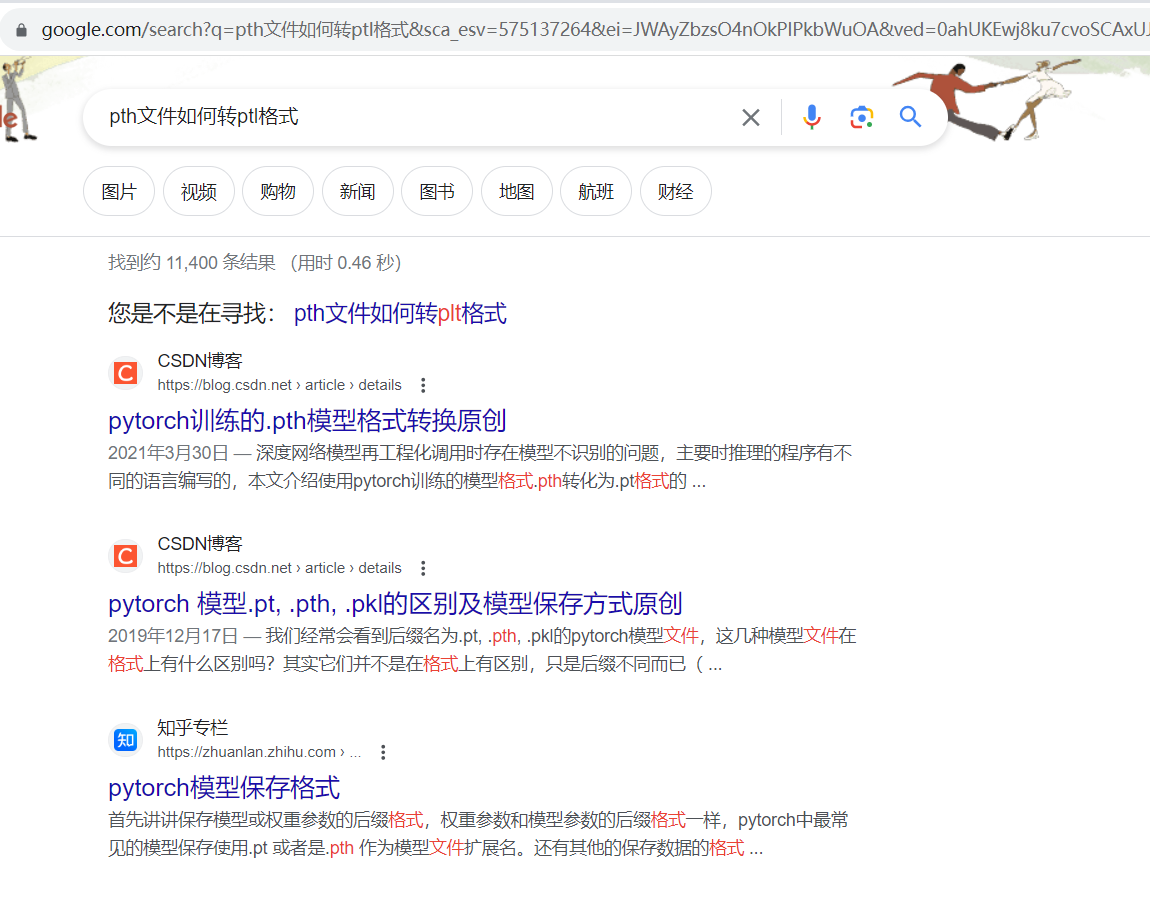Click the CSDN博客 favicon on the first result
This screenshot has width=1150, height=901.
(x=124, y=372)
